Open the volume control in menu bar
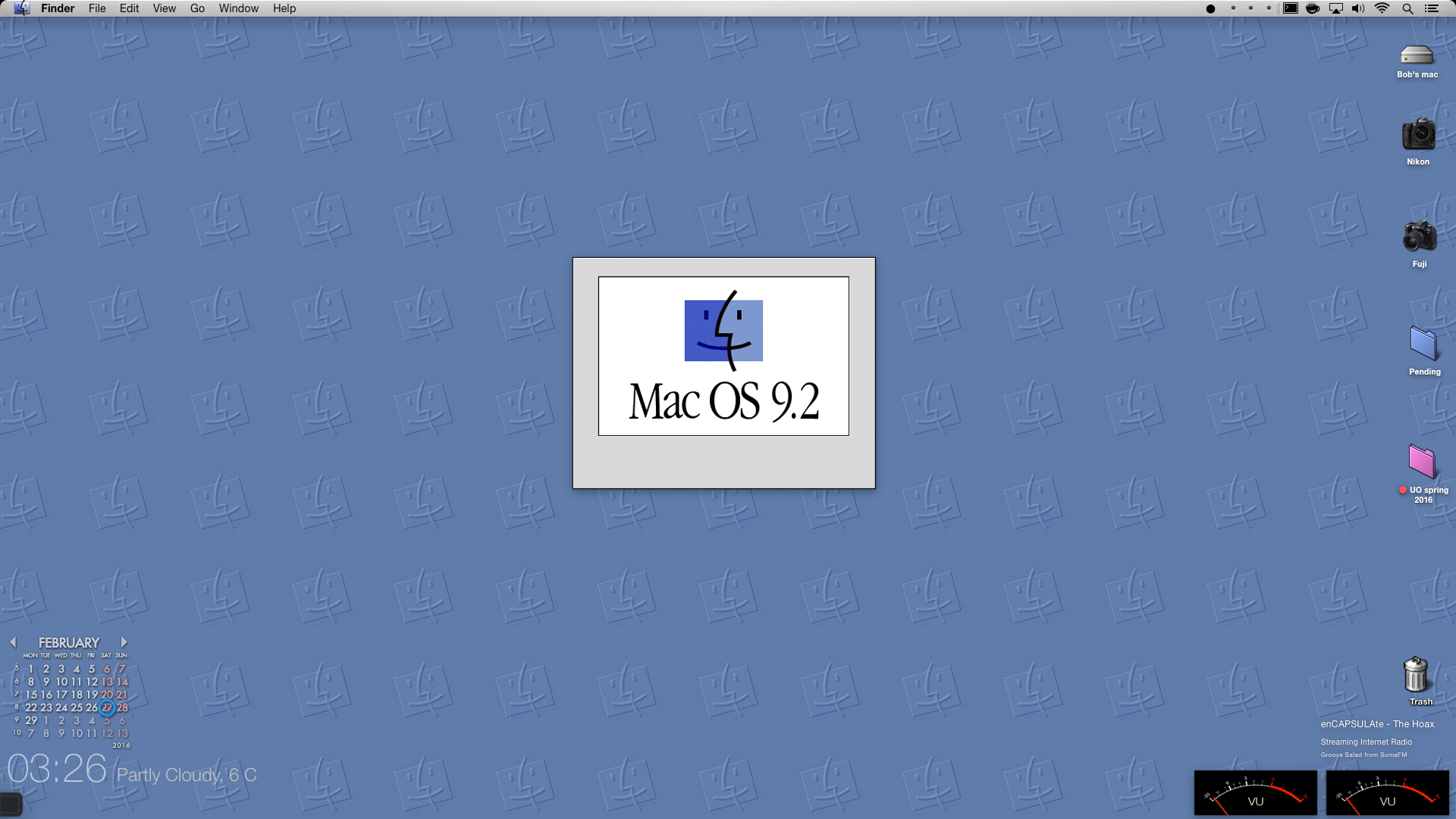This screenshot has height=819, width=1456. [1358, 8]
